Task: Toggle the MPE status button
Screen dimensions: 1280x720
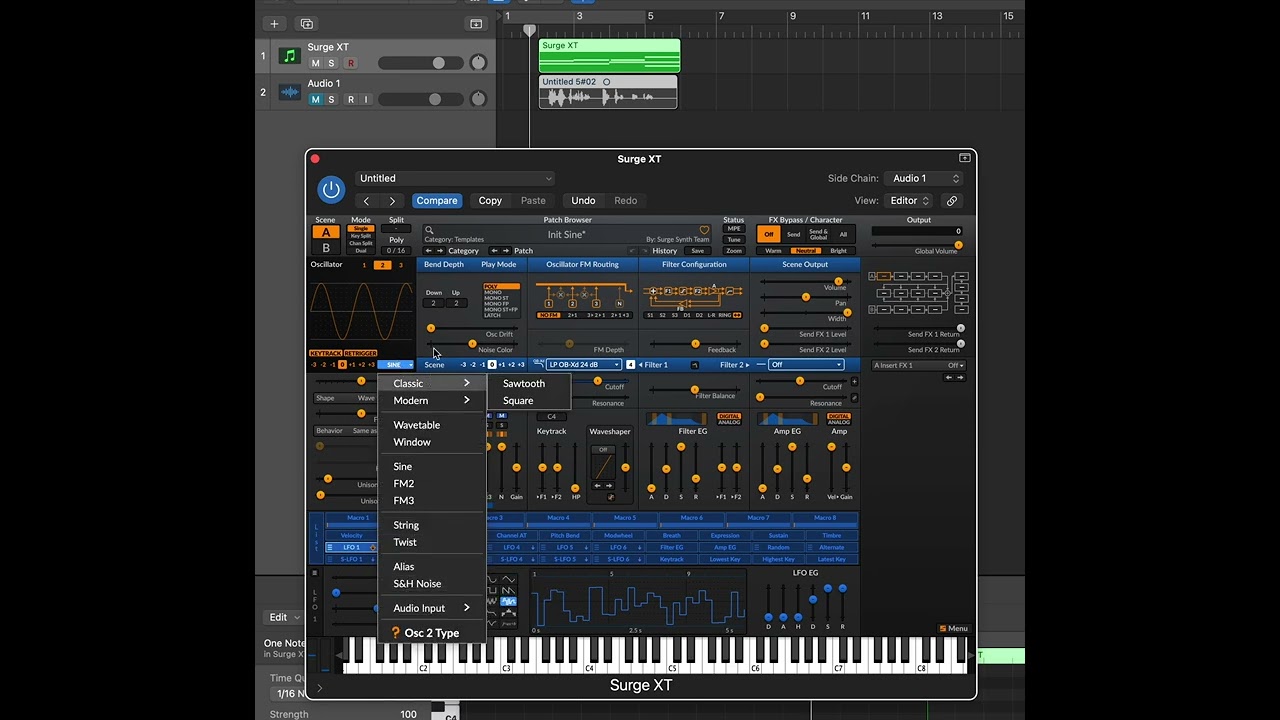Action: (734, 229)
